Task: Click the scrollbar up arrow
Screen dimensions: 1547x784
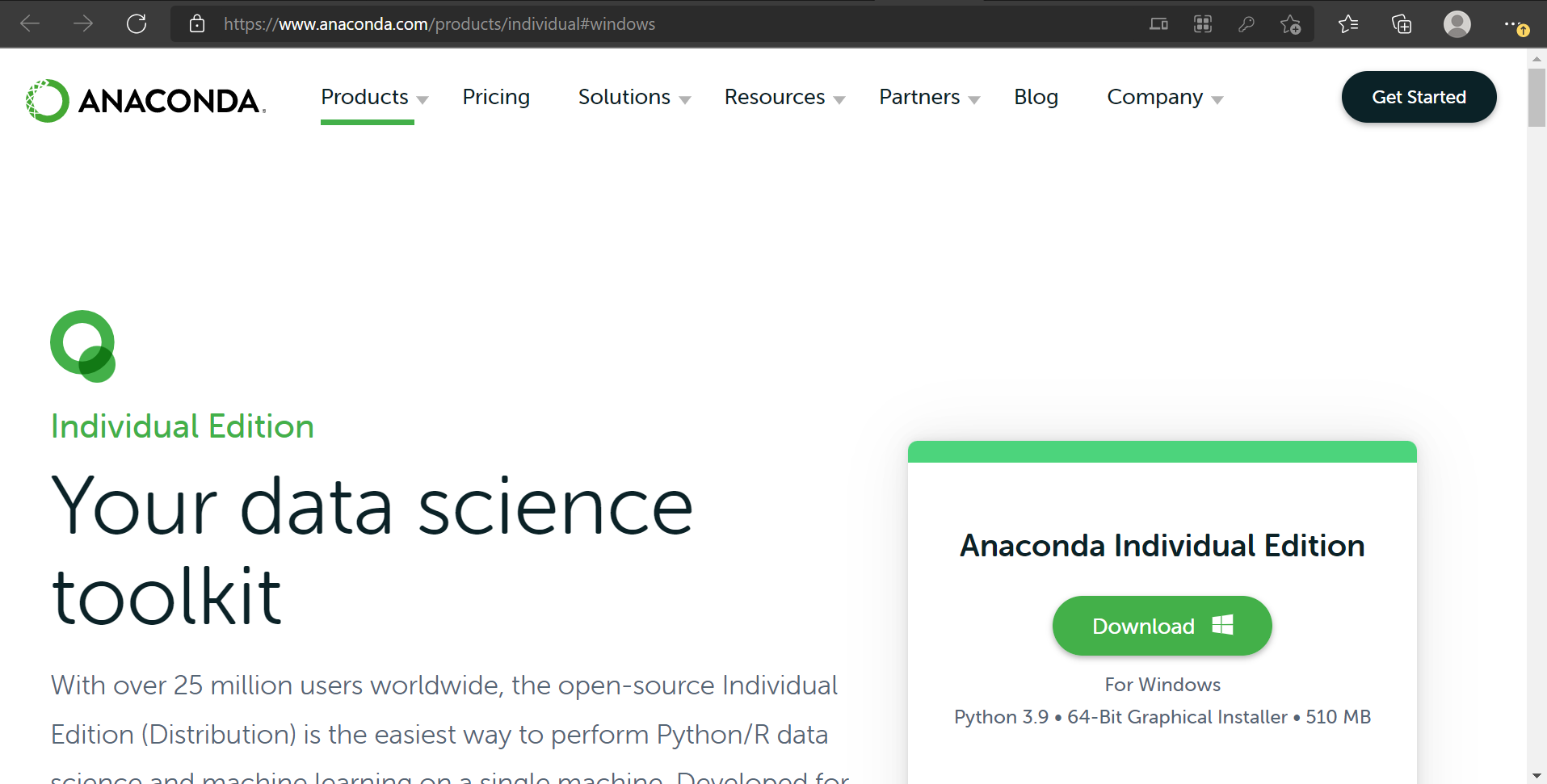Action: coord(1536,59)
